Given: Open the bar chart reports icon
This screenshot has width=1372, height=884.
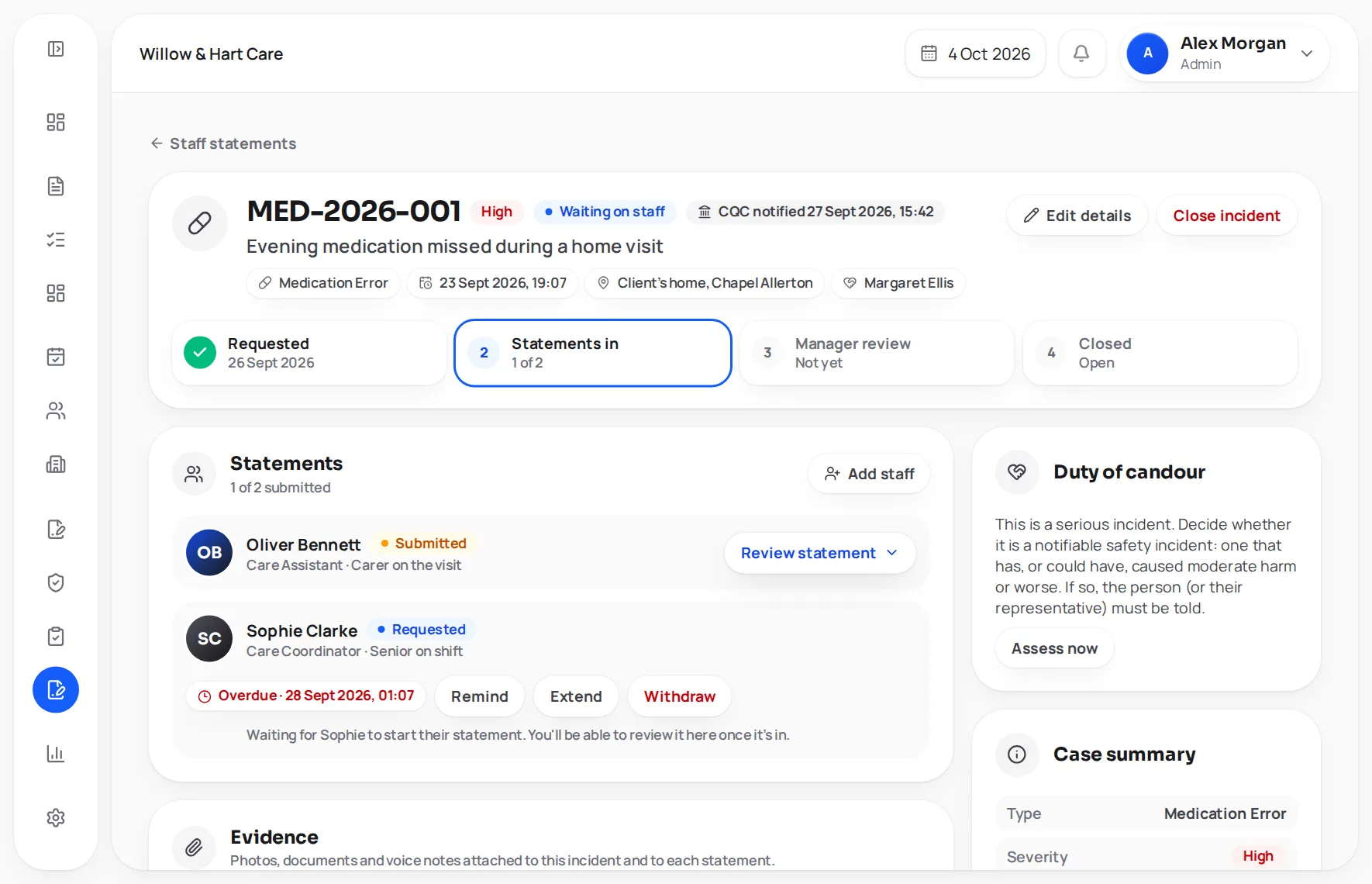Looking at the screenshot, I should (56, 754).
